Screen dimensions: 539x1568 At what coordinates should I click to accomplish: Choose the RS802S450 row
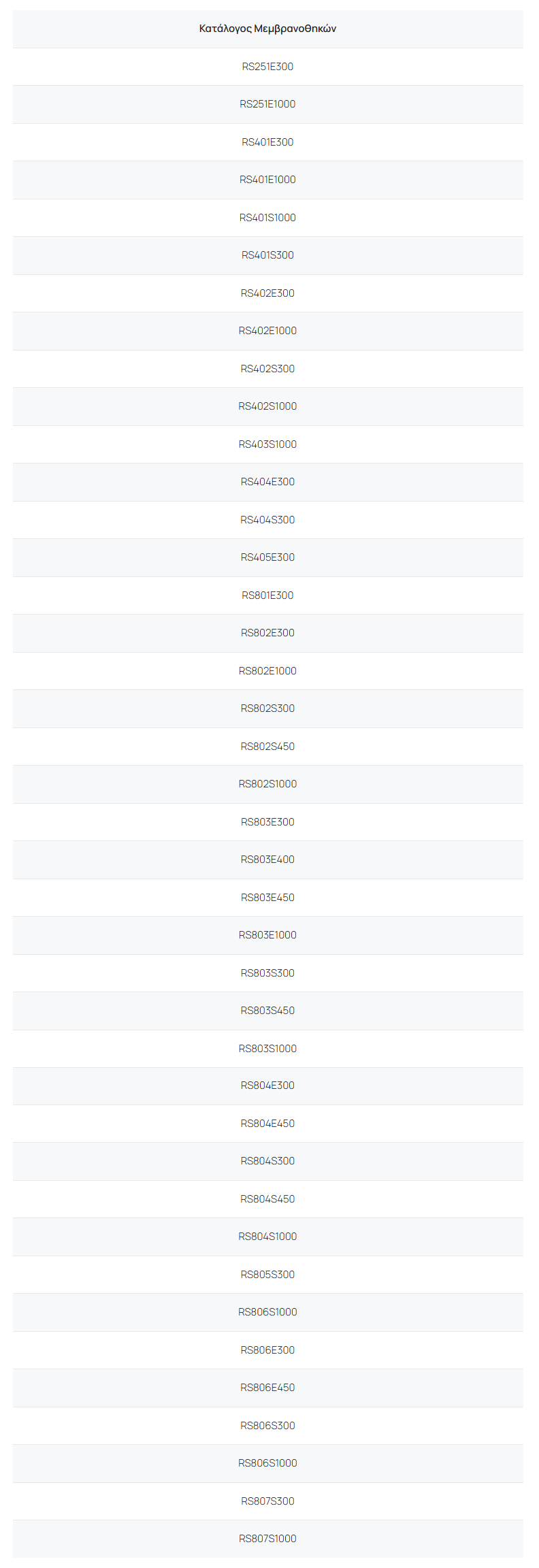(x=267, y=747)
